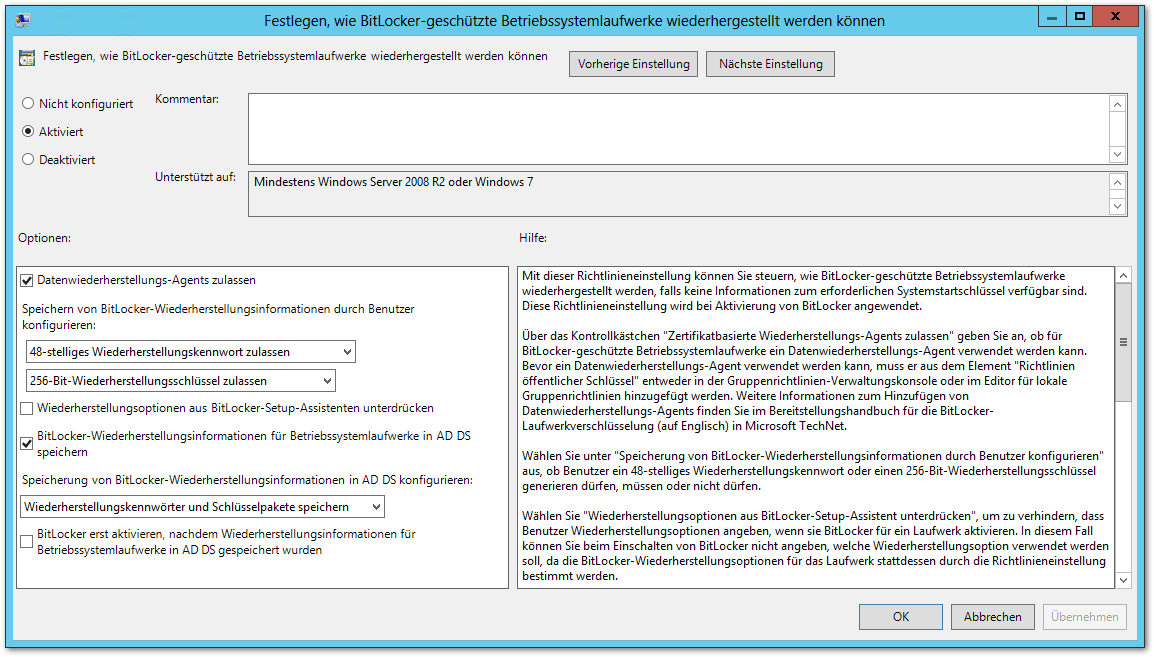Open the 48-stelliges Wiederherstellungskennwort dropdown
1154x657 pixels.
pos(346,351)
